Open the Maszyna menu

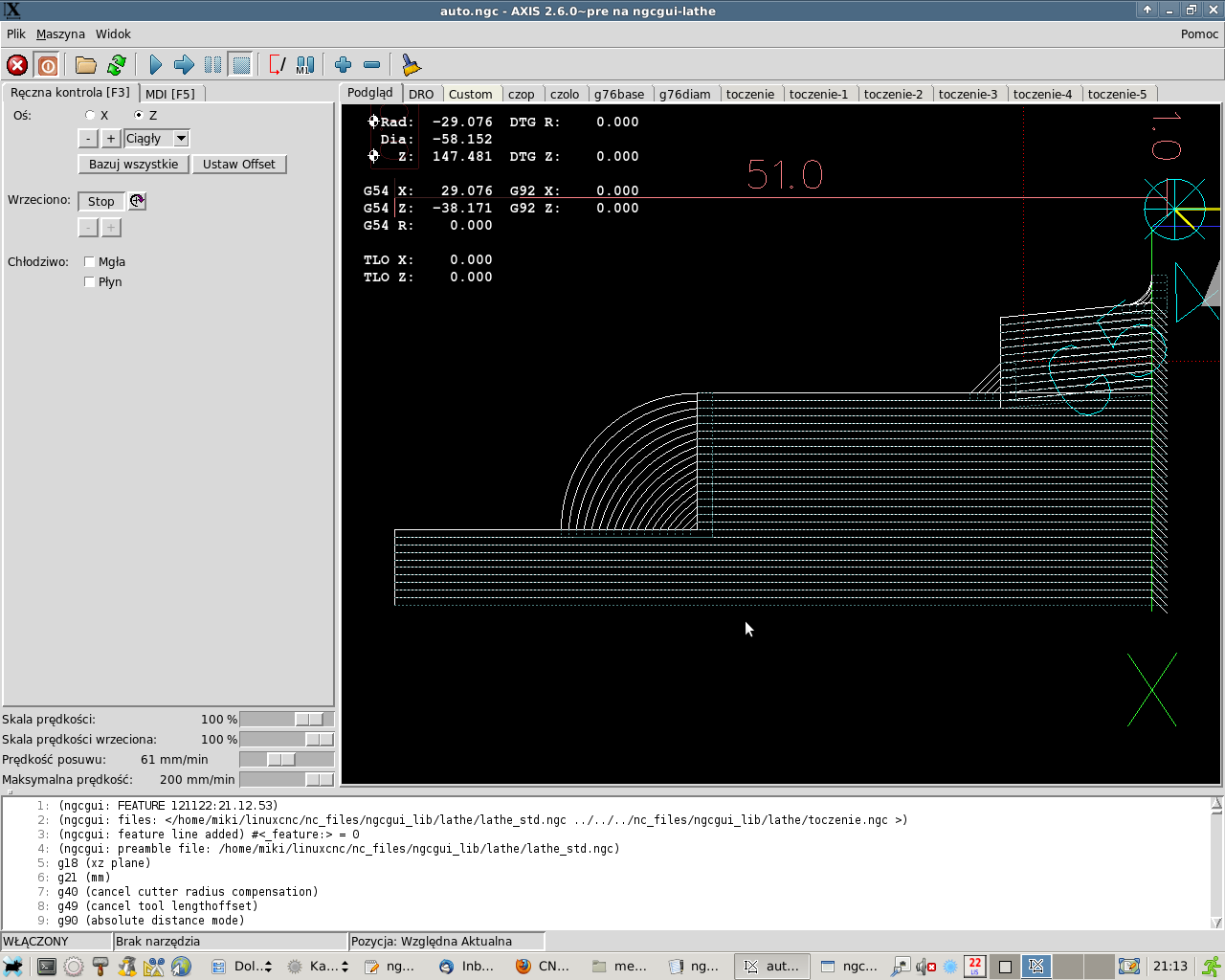click(x=60, y=33)
